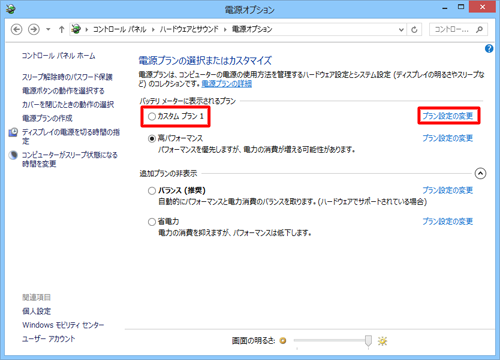Click 電源プランの選択またはカスタマイズ heading

click(205, 61)
